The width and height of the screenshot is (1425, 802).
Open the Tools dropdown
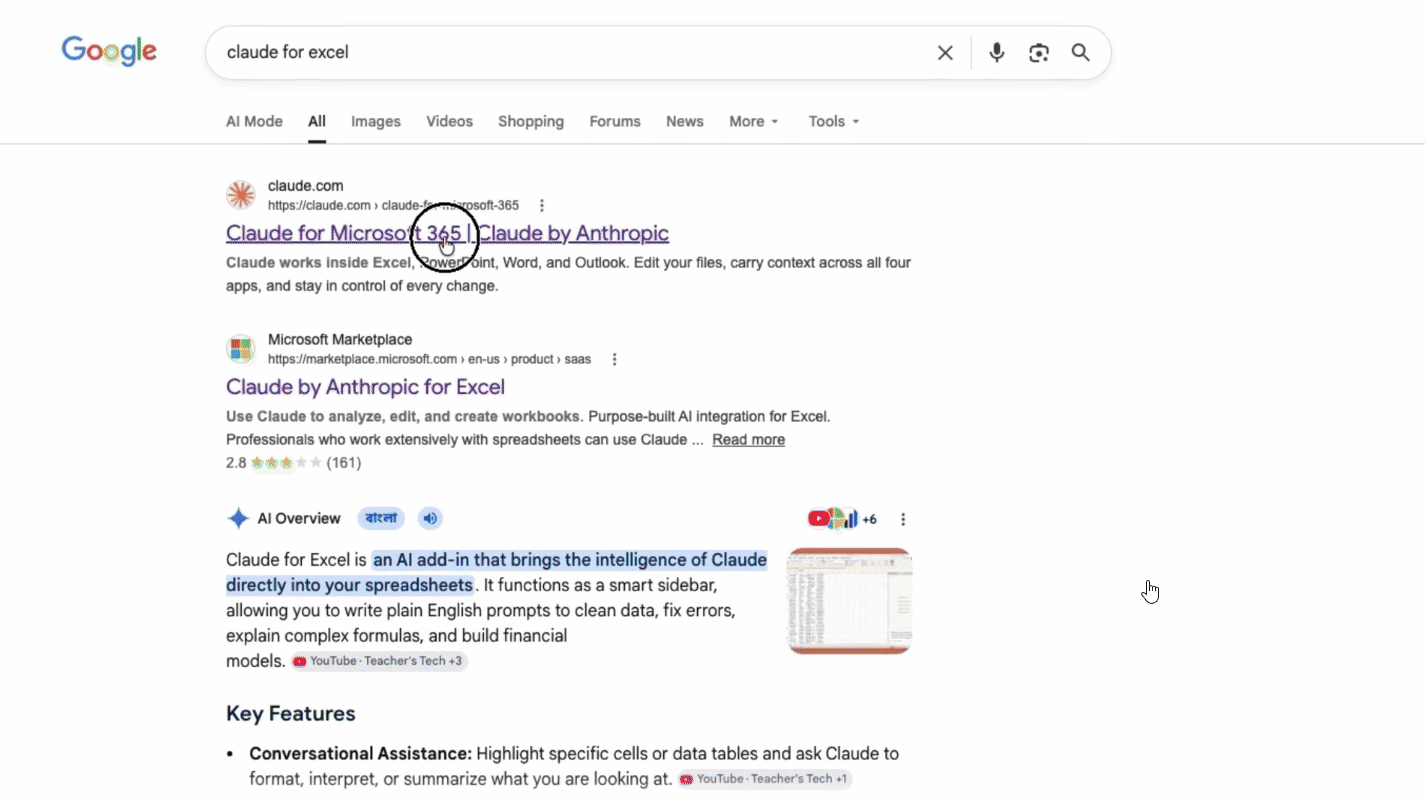834,121
